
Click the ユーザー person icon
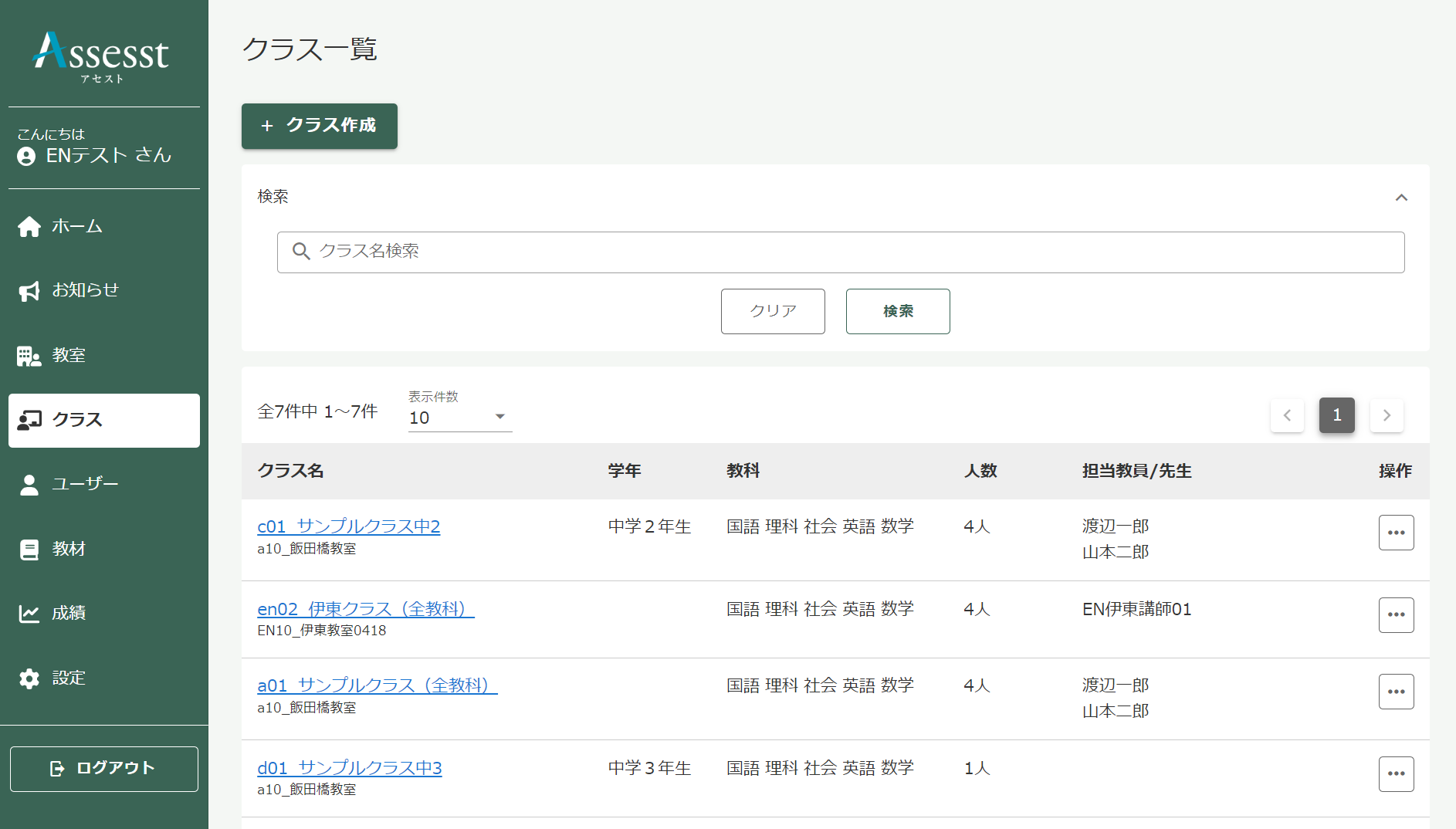[x=29, y=485]
